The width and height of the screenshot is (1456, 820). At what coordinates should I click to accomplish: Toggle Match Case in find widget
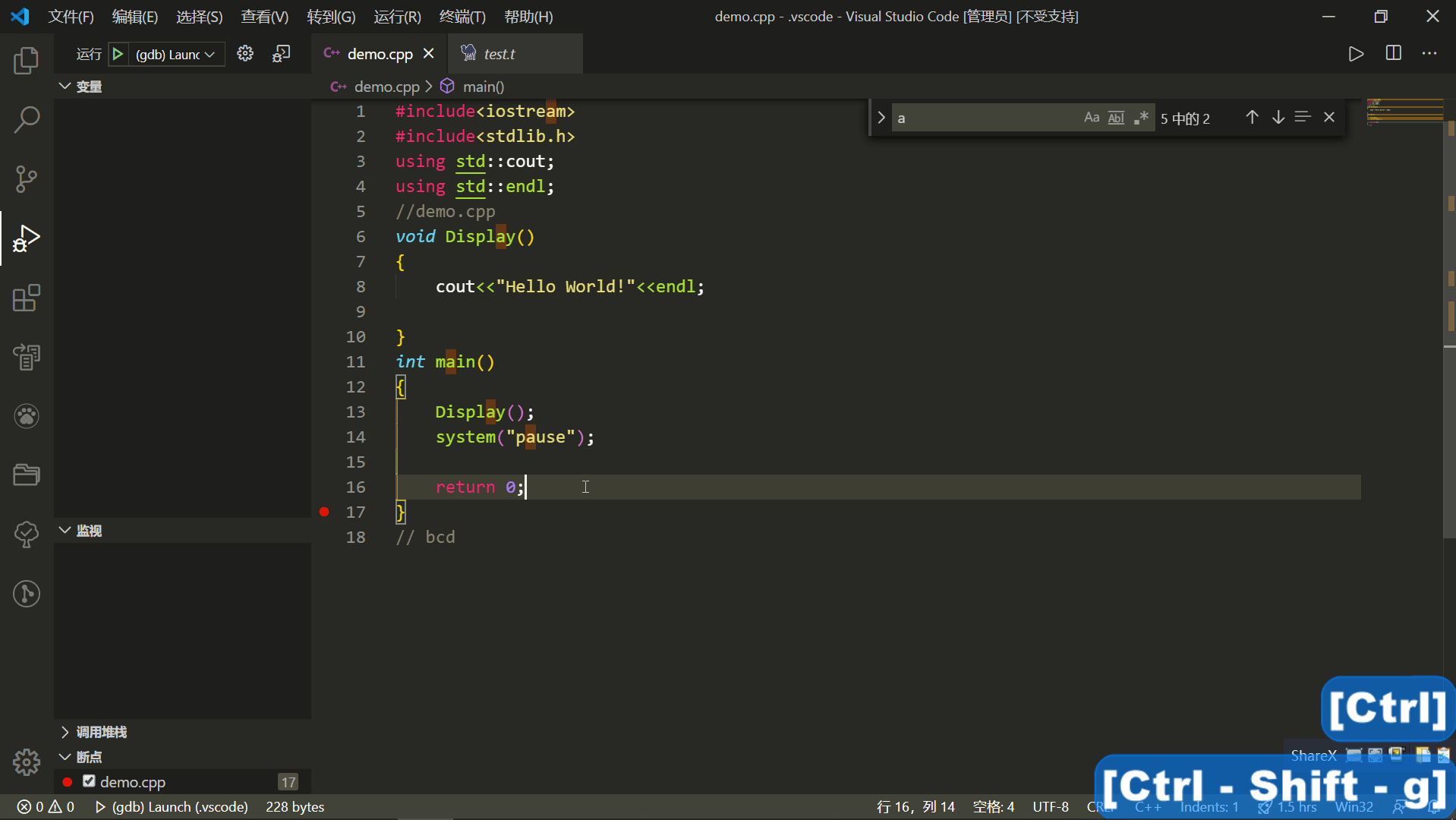pos(1092,117)
